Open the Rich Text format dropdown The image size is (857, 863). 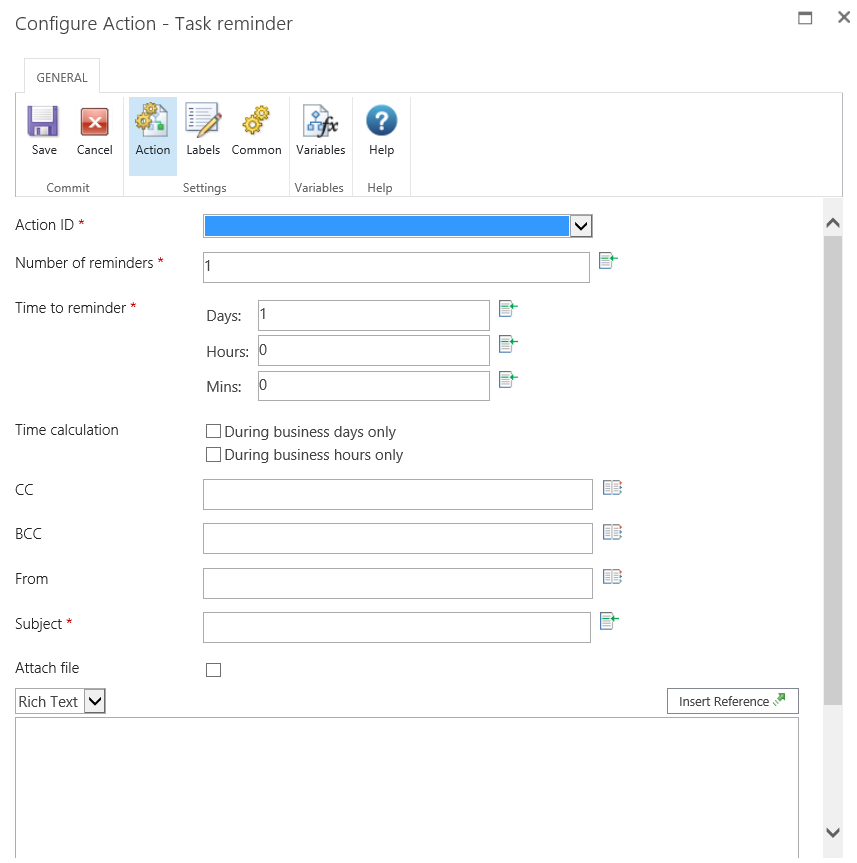tap(94, 702)
